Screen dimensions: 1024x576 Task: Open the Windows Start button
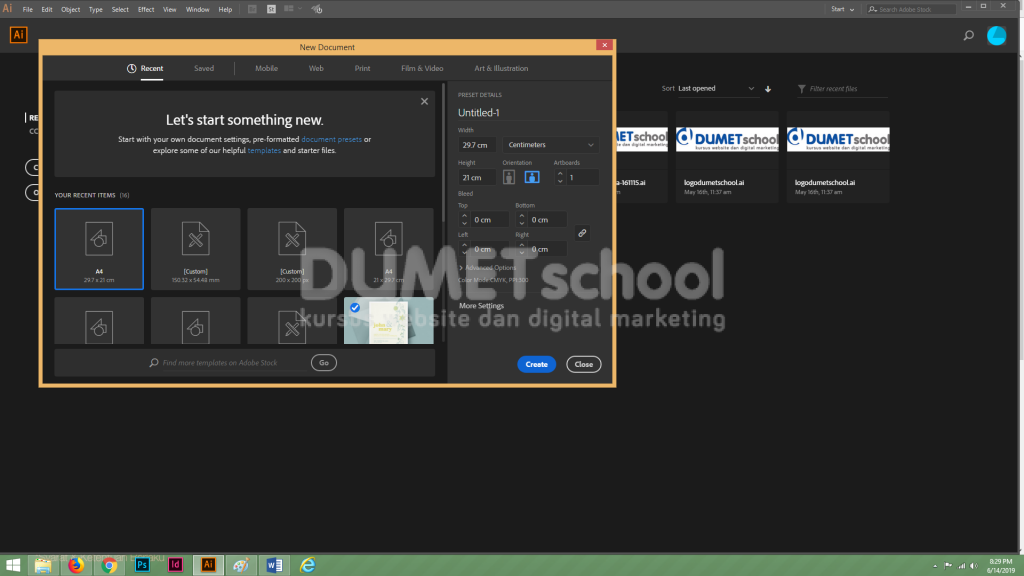pyautogui.click(x=12, y=565)
